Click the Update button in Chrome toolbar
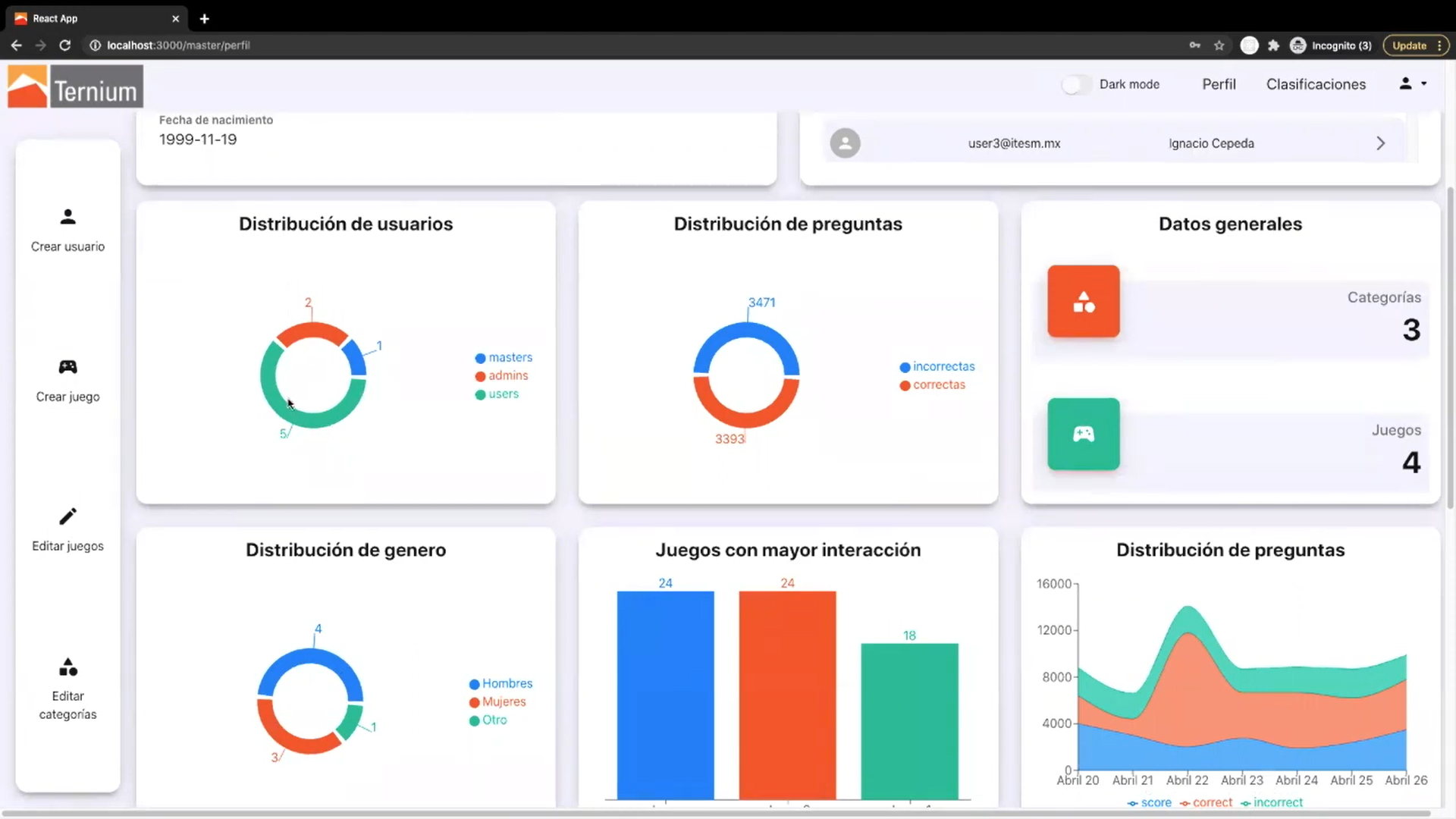The width and height of the screenshot is (1456, 819). pyautogui.click(x=1409, y=45)
